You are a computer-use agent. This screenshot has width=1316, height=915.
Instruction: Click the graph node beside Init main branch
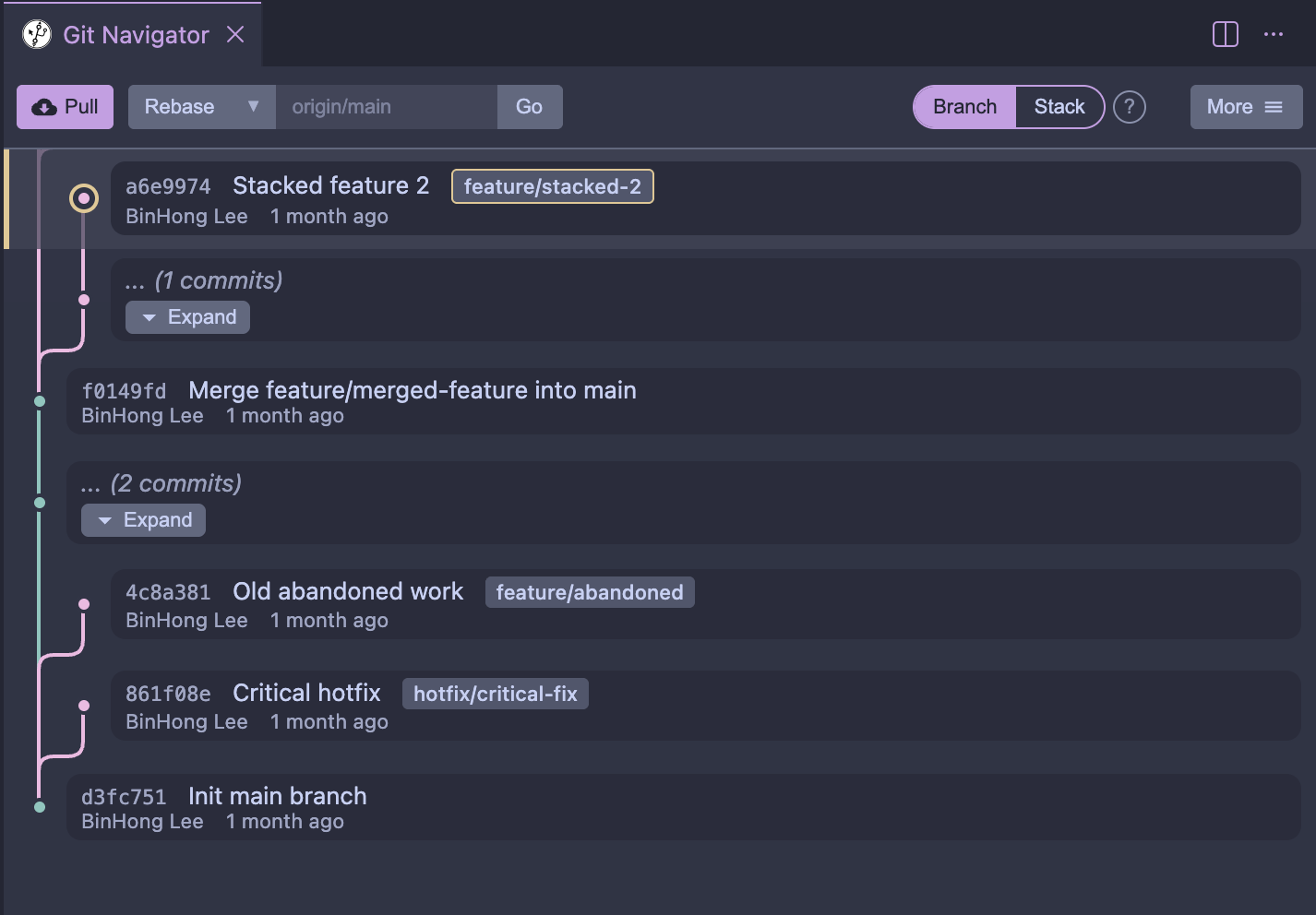[40, 805]
